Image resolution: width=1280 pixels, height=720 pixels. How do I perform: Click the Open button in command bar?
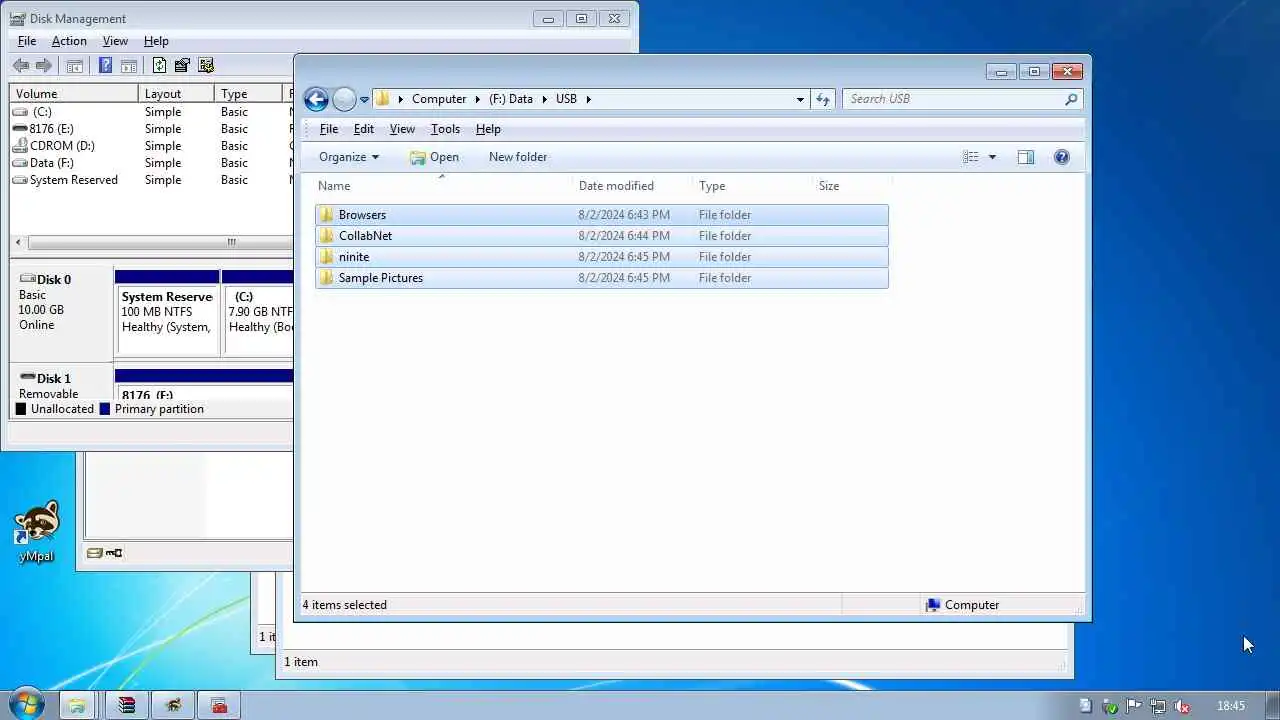pyautogui.click(x=434, y=157)
